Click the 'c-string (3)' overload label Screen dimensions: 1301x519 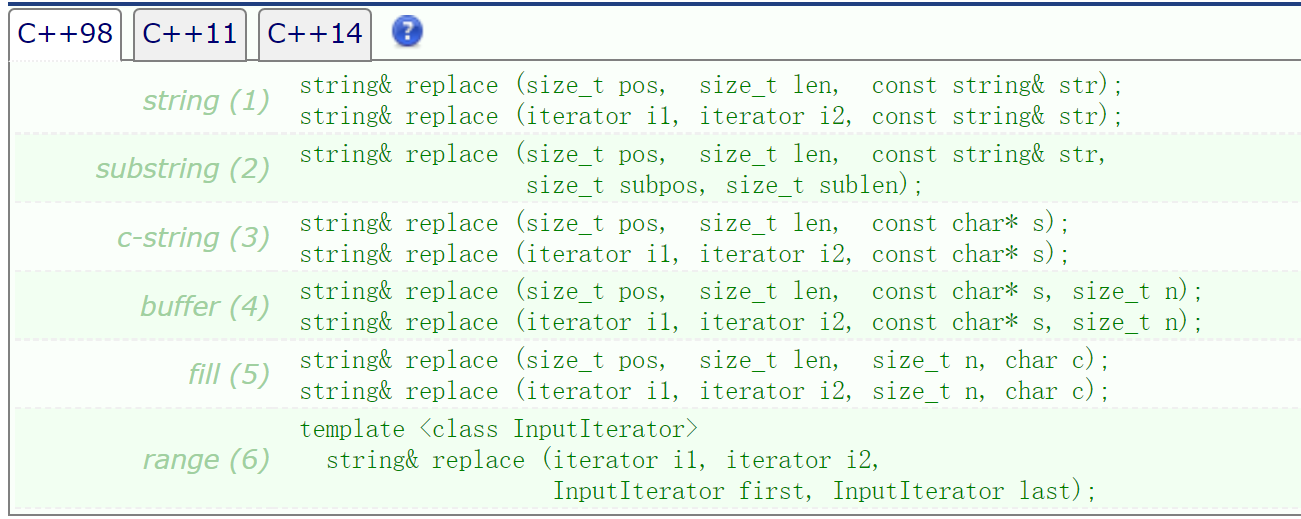[193, 238]
